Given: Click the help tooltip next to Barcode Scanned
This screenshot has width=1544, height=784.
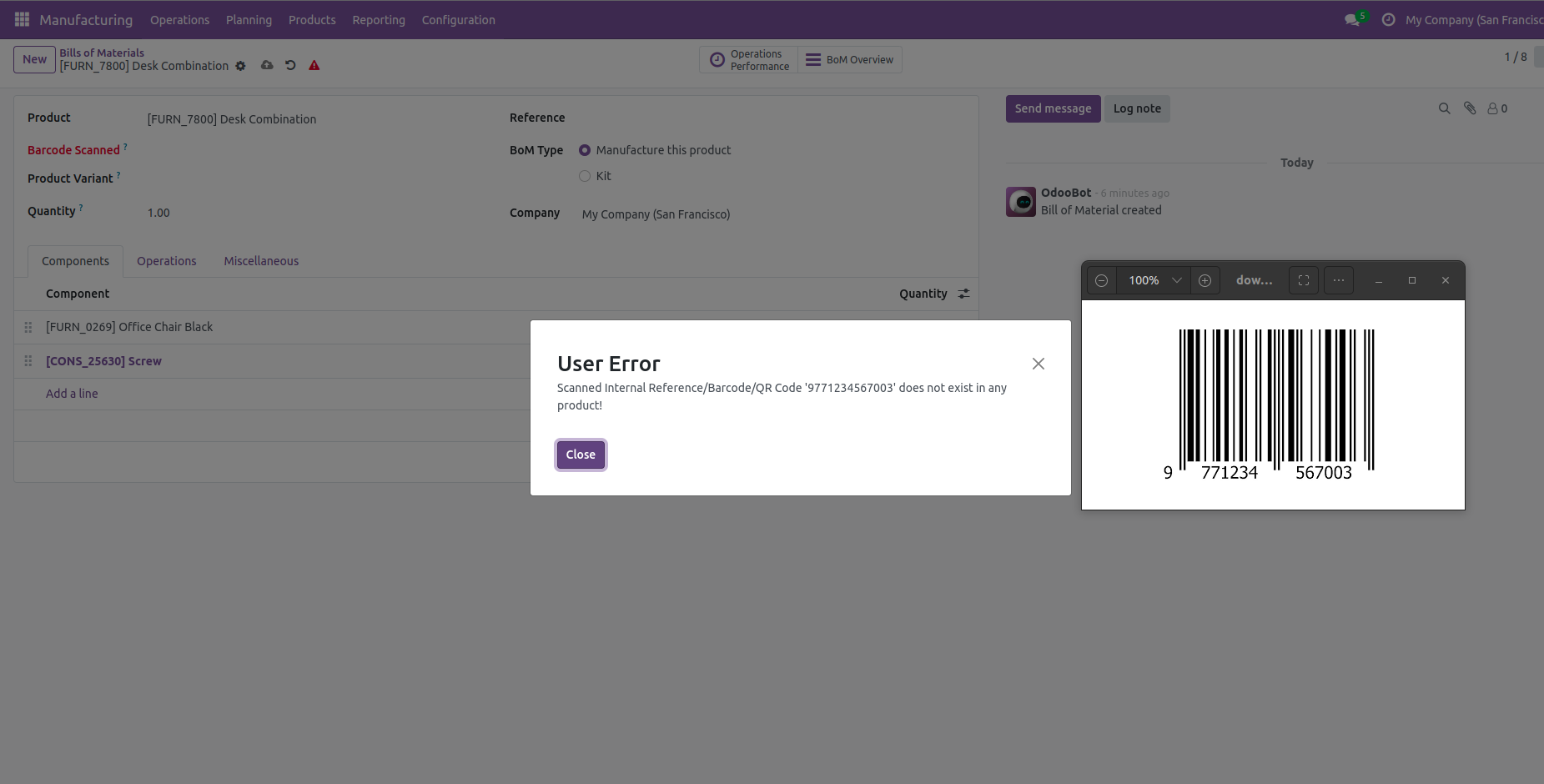Looking at the screenshot, I should pyautogui.click(x=125, y=147).
